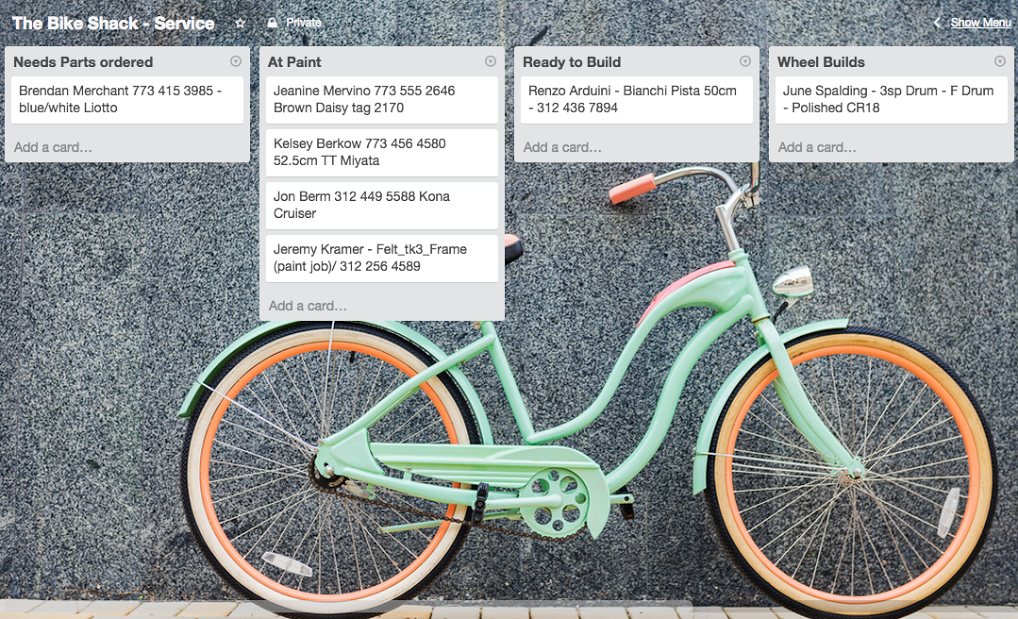
Task: Open Renzo Arduini Bianchi Pista card
Action: [x=637, y=100]
